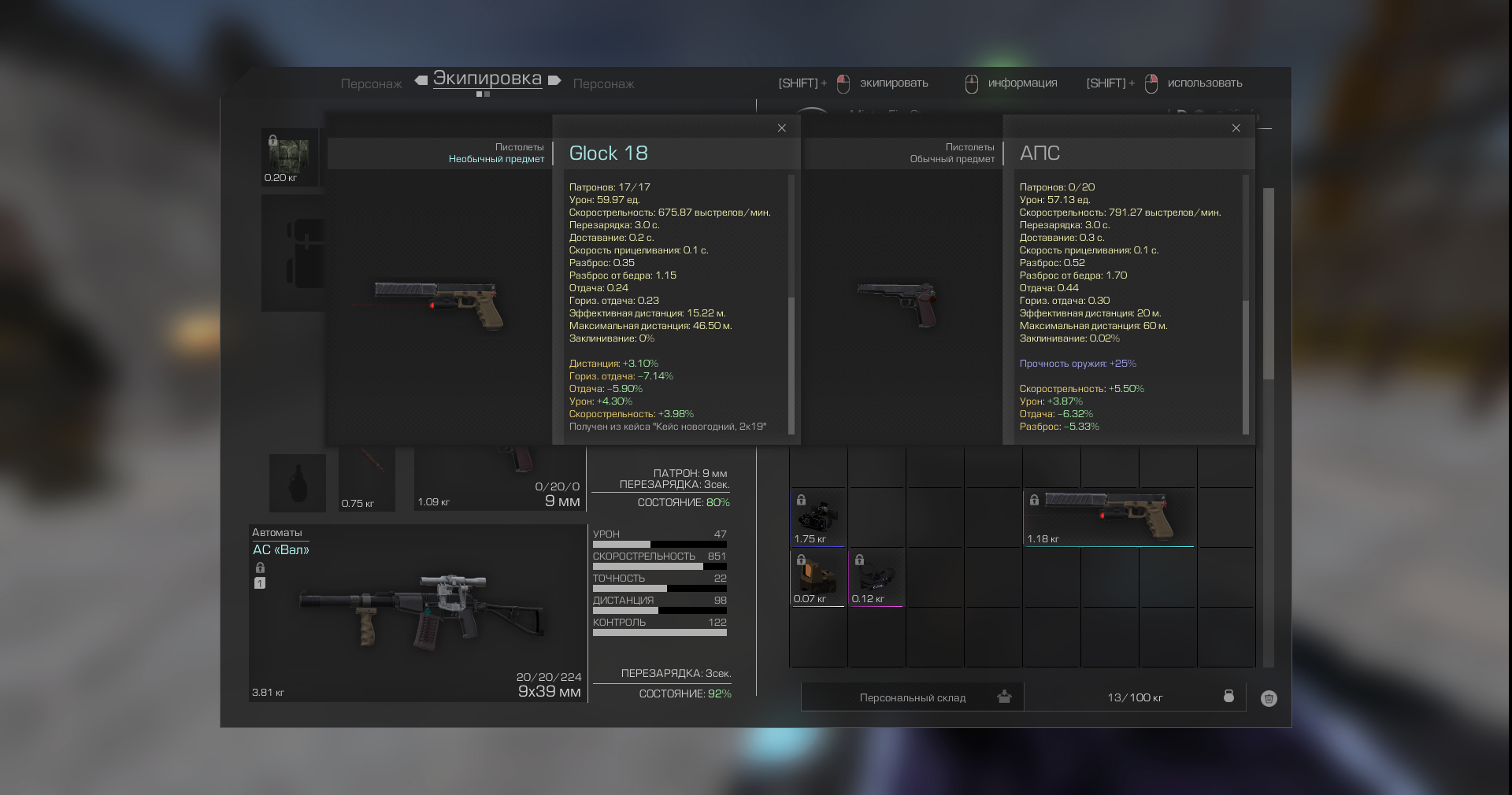This screenshot has height=795, width=1512.
Task: Click the УРОН stat bar
Action: pyautogui.click(x=660, y=544)
